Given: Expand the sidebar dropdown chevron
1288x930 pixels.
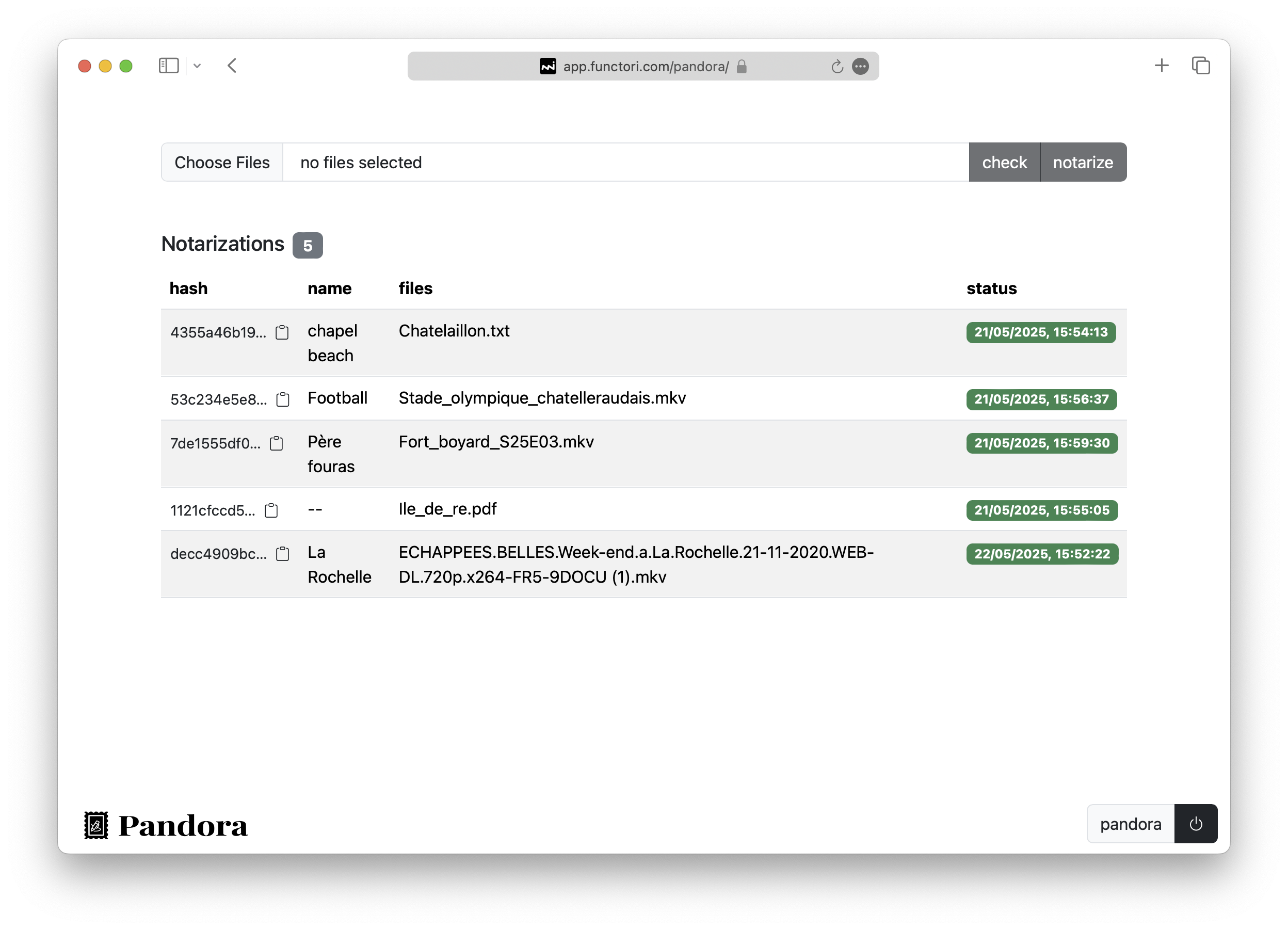Looking at the screenshot, I should pyautogui.click(x=197, y=66).
